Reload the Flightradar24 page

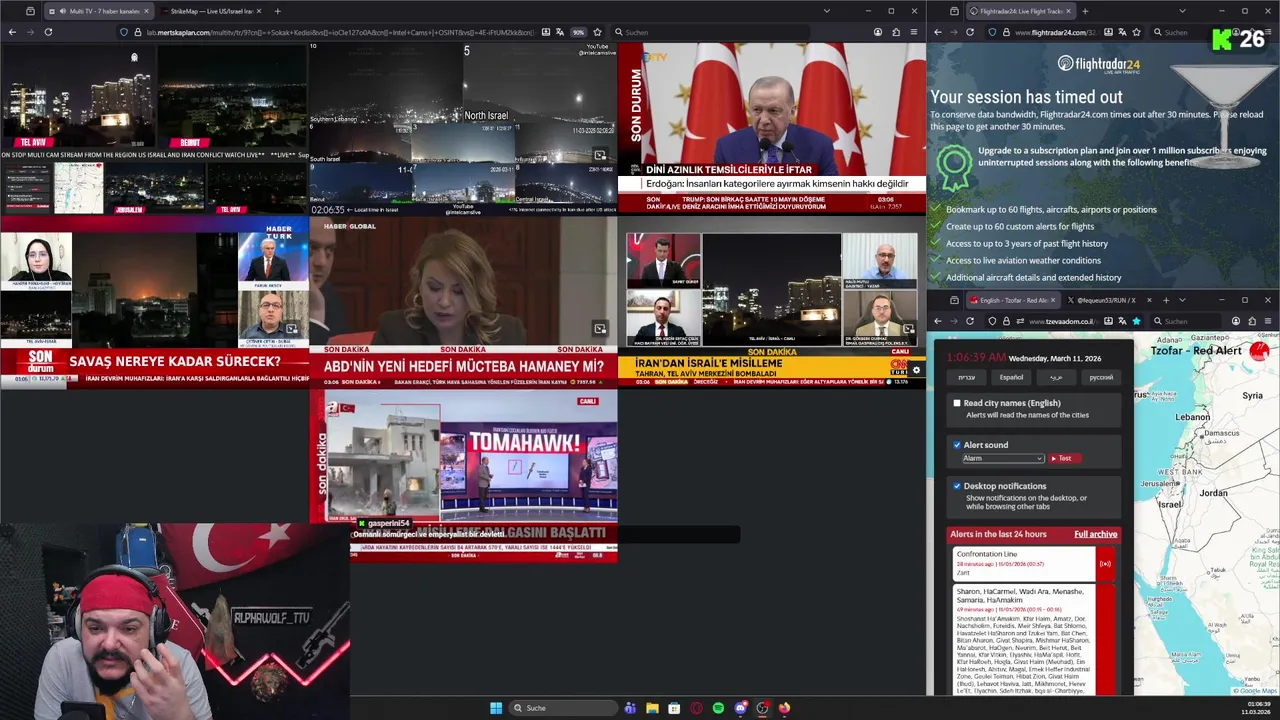click(969, 32)
